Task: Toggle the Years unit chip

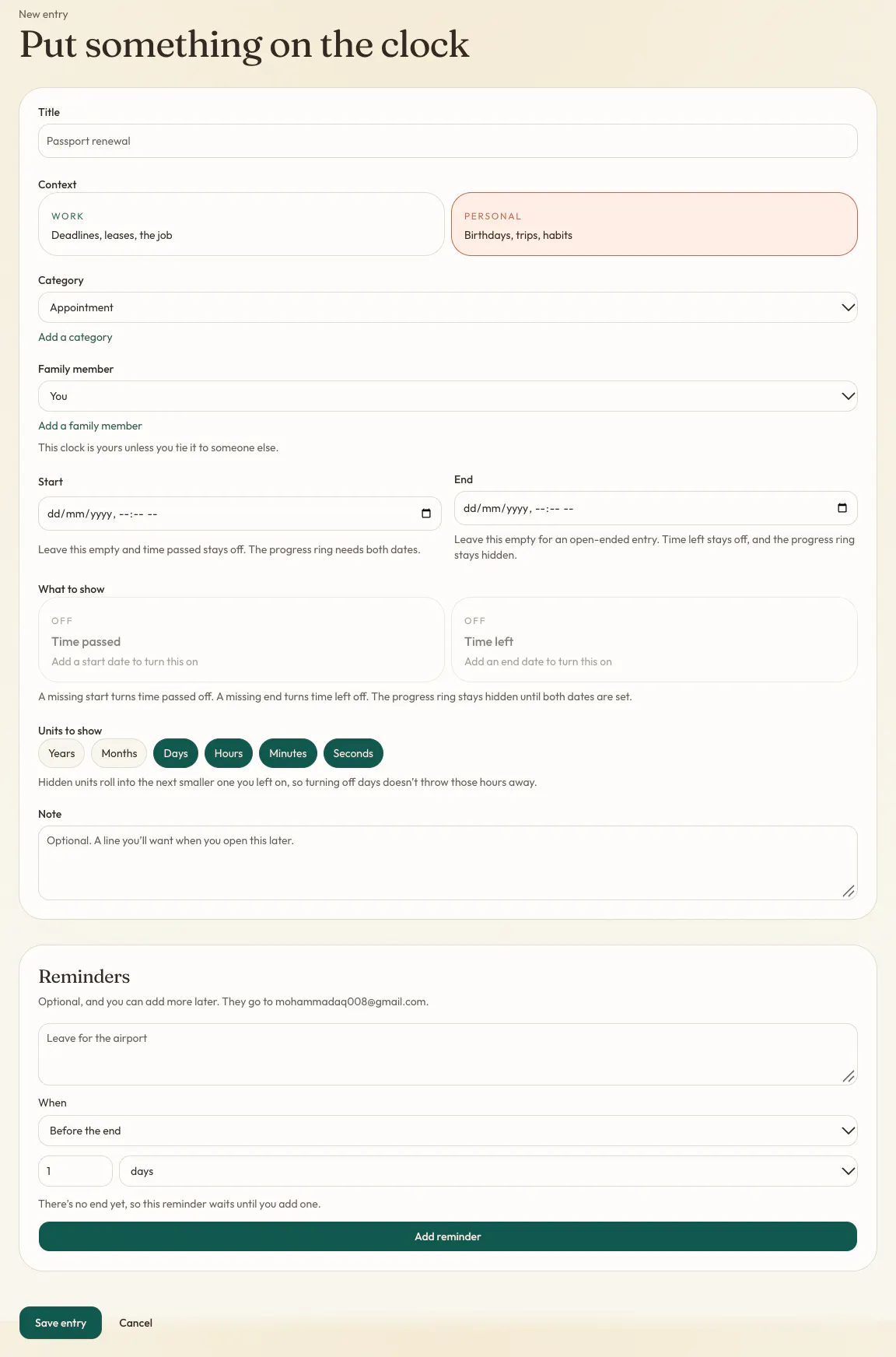Action: pyautogui.click(x=61, y=753)
